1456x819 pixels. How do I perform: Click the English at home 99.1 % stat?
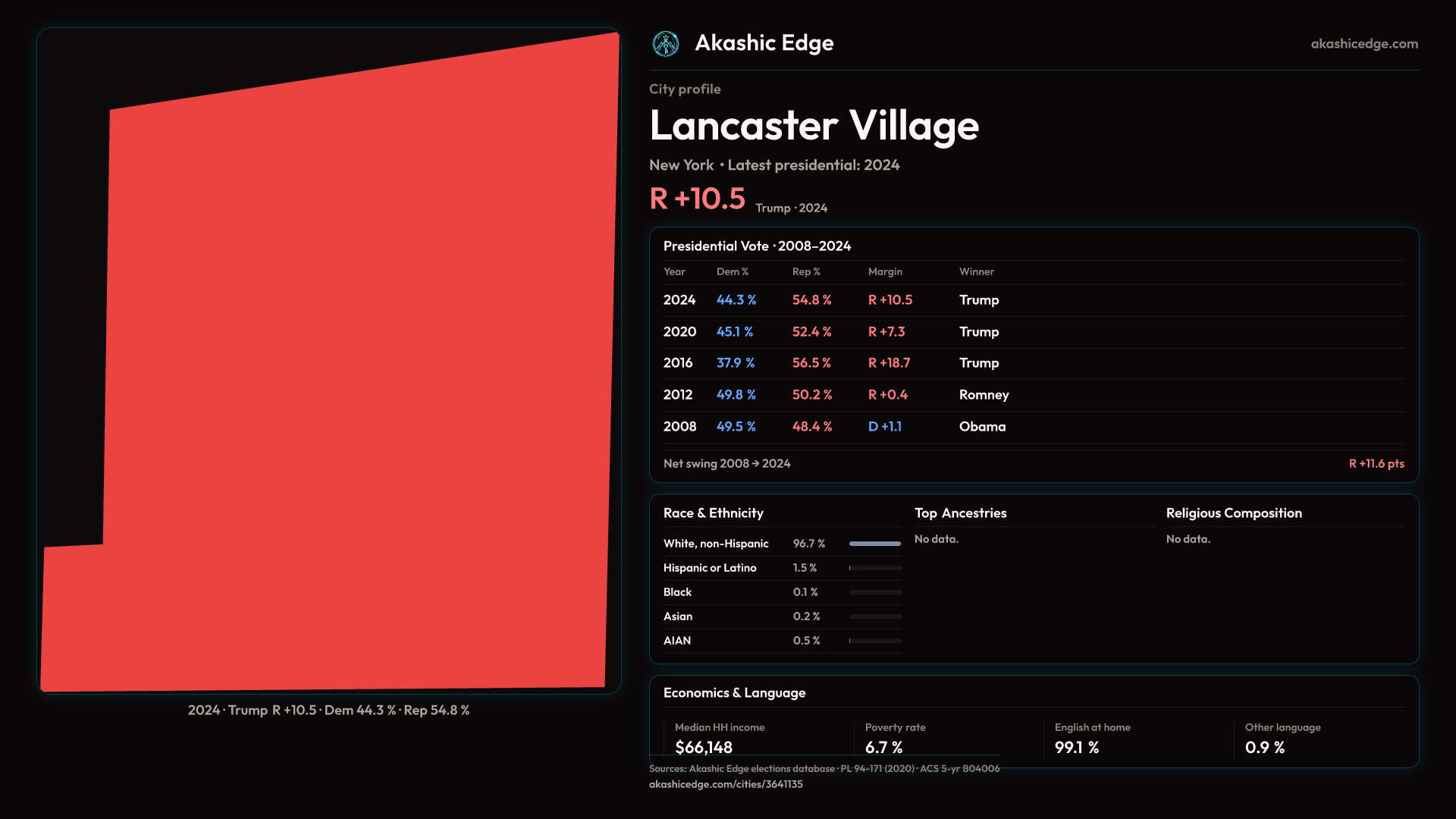(1076, 747)
